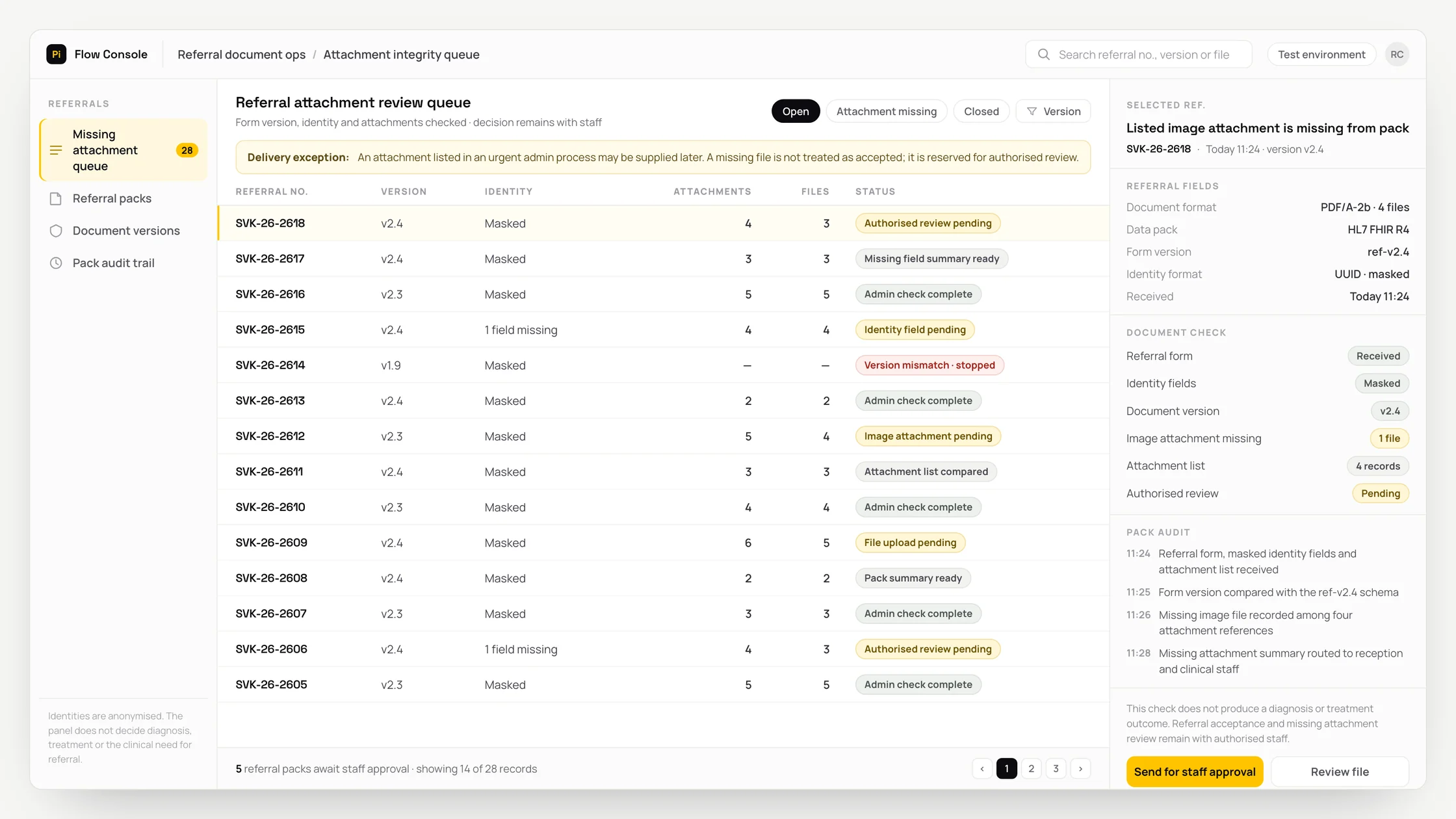The width and height of the screenshot is (1456, 819).
Task: Click Send for staff approval button
Action: pos(1195,772)
